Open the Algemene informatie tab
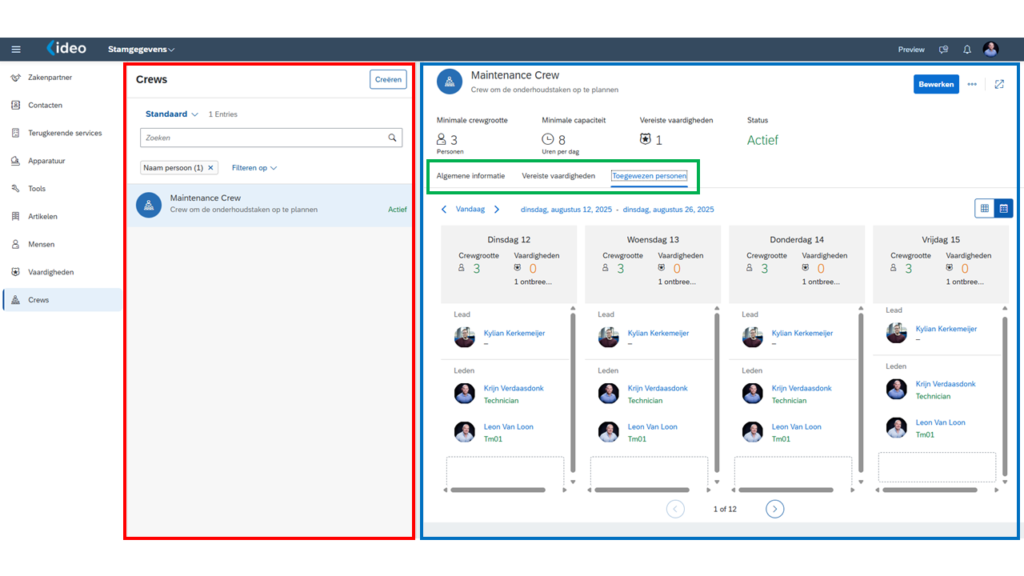The height and width of the screenshot is (576, 1024). tap(470, 176)
